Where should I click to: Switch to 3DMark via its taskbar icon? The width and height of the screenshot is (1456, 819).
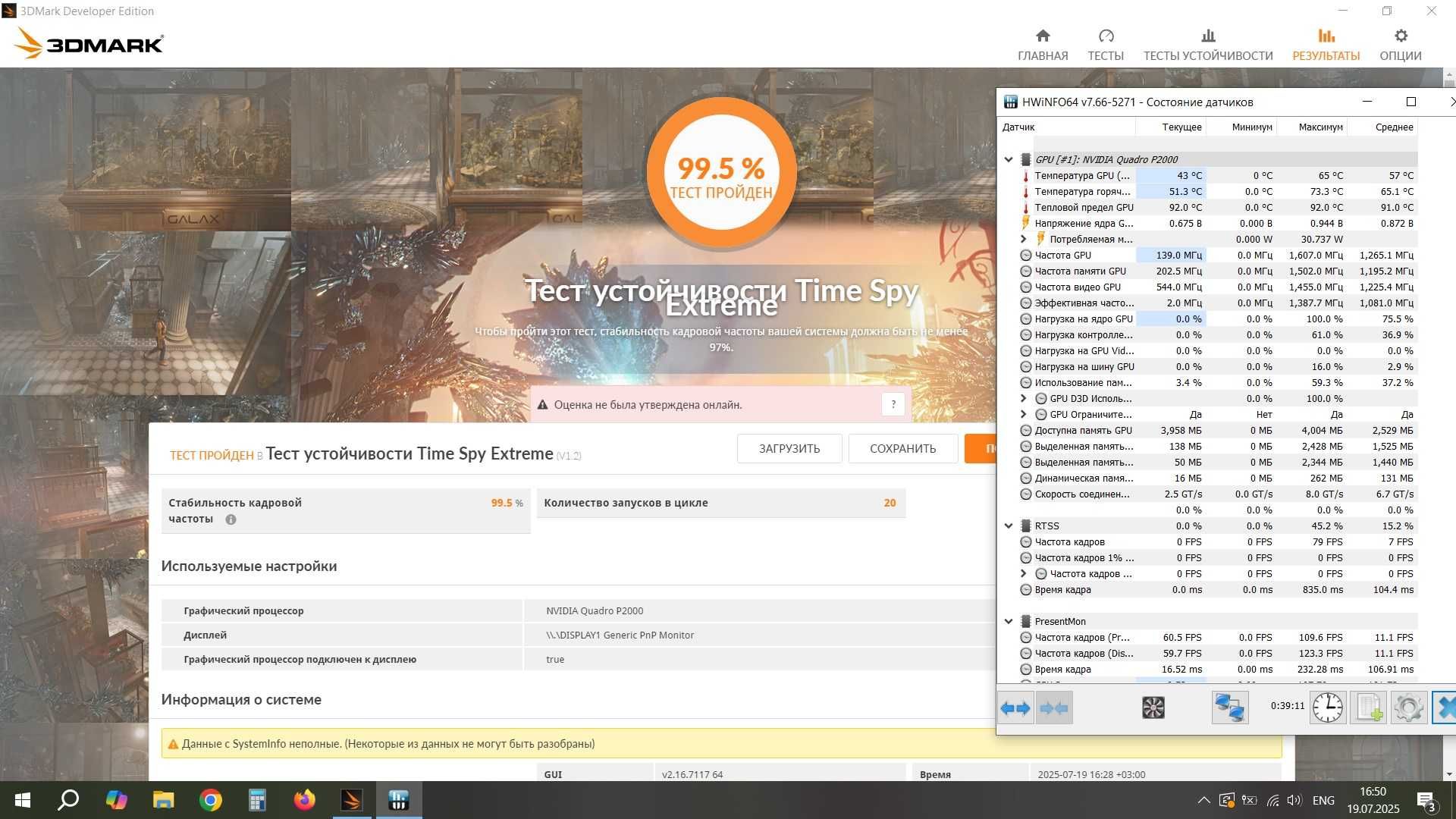(352, 800)
